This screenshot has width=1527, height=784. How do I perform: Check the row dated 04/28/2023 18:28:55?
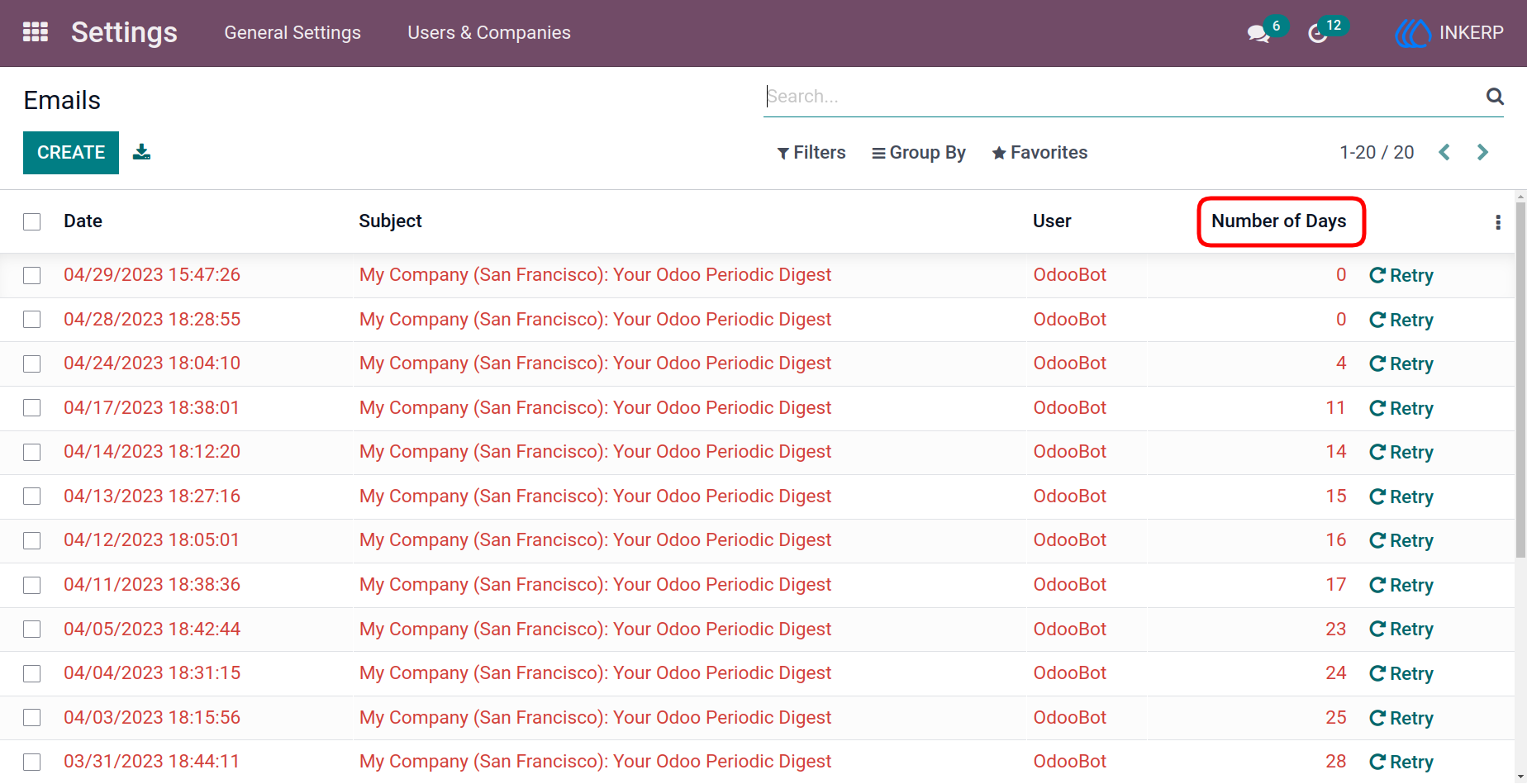[x=32, y=319]
